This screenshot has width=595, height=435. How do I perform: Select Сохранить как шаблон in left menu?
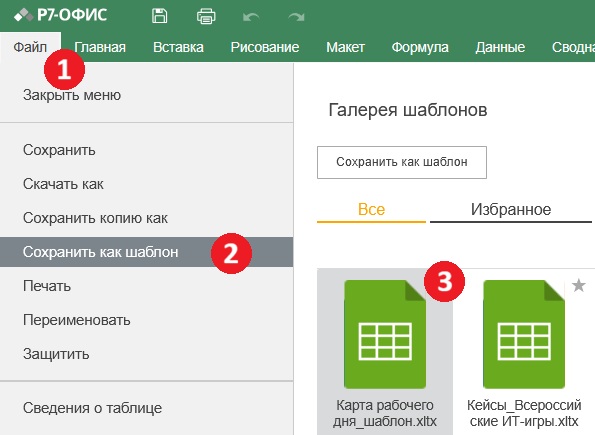coord(146,252)
